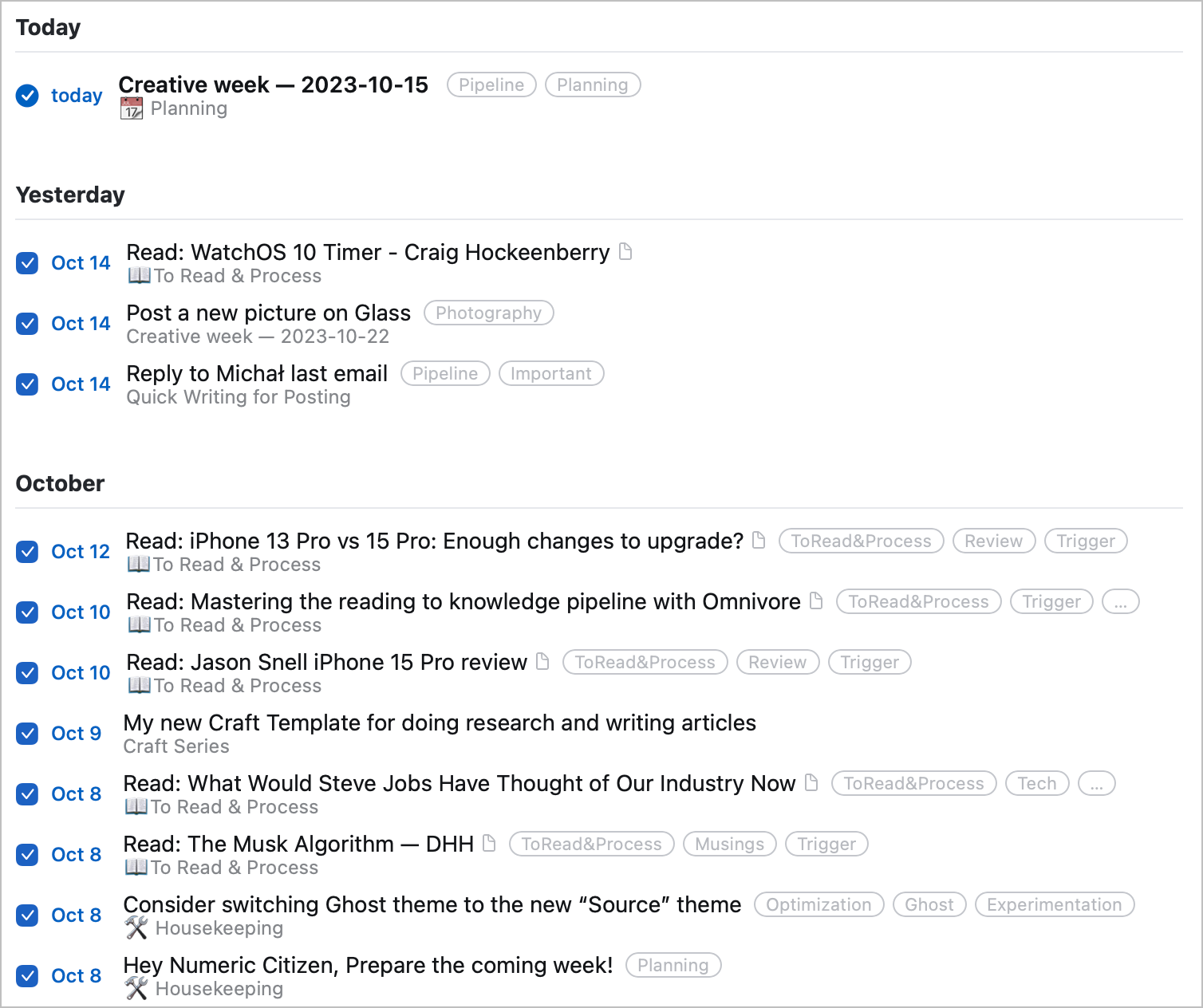1203x1008 pixels.
Task: Uncheck Consider switching Ghost theme checkbox
Action: tap(27, 915)
